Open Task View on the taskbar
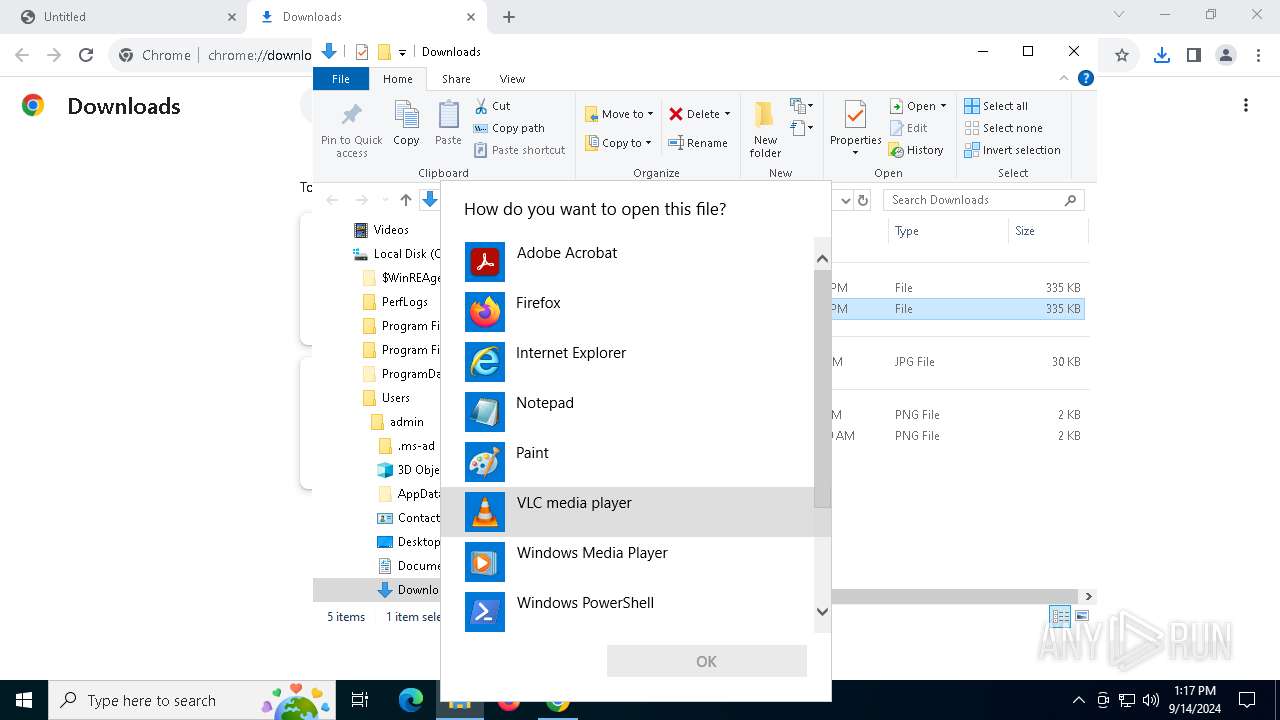The height and width of the screenshot is (720, 1280). point(361,701)
